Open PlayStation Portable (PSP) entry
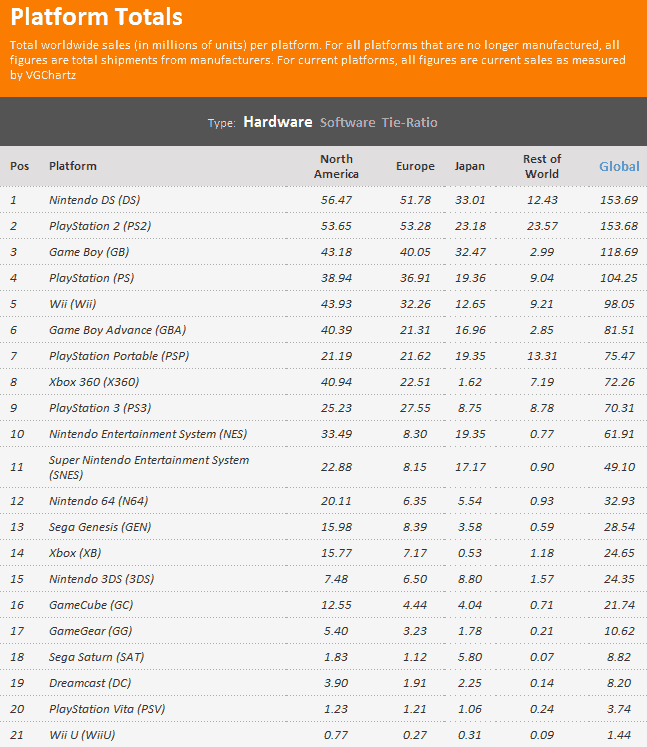 click(x=119, y=356)
